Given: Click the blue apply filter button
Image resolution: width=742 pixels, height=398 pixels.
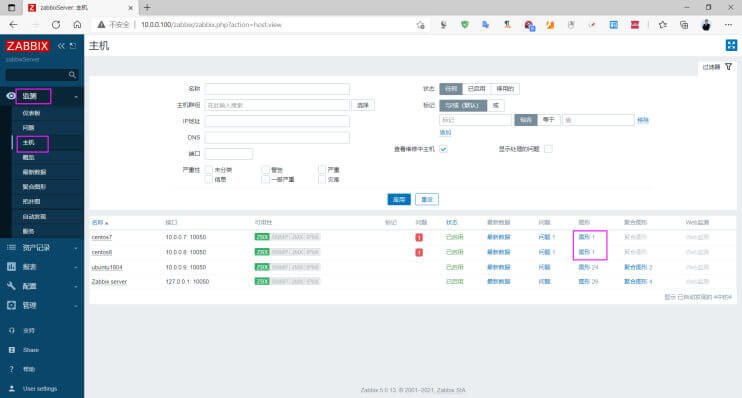Looking at the screenshot, I should coord(399,199).
